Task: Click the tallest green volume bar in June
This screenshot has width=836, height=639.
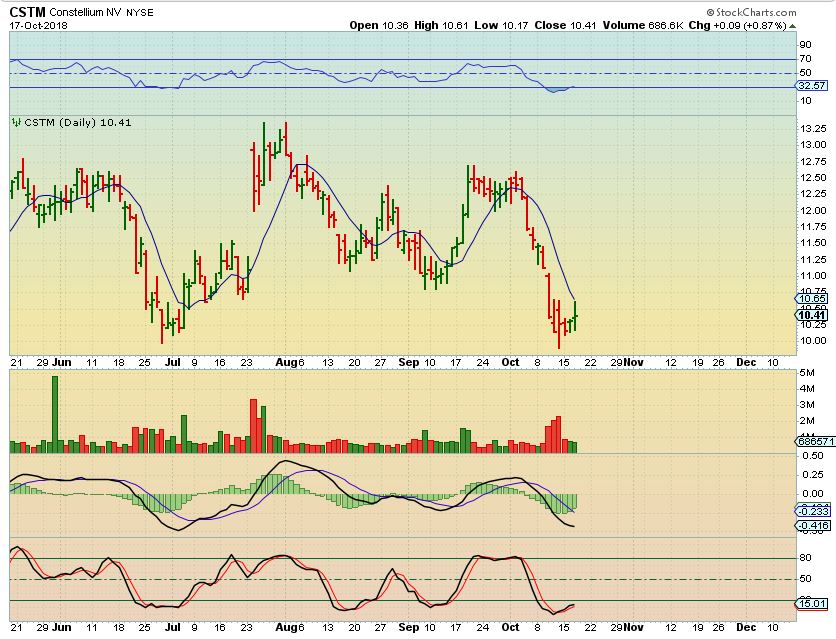Action: click(x=55, y=412)
